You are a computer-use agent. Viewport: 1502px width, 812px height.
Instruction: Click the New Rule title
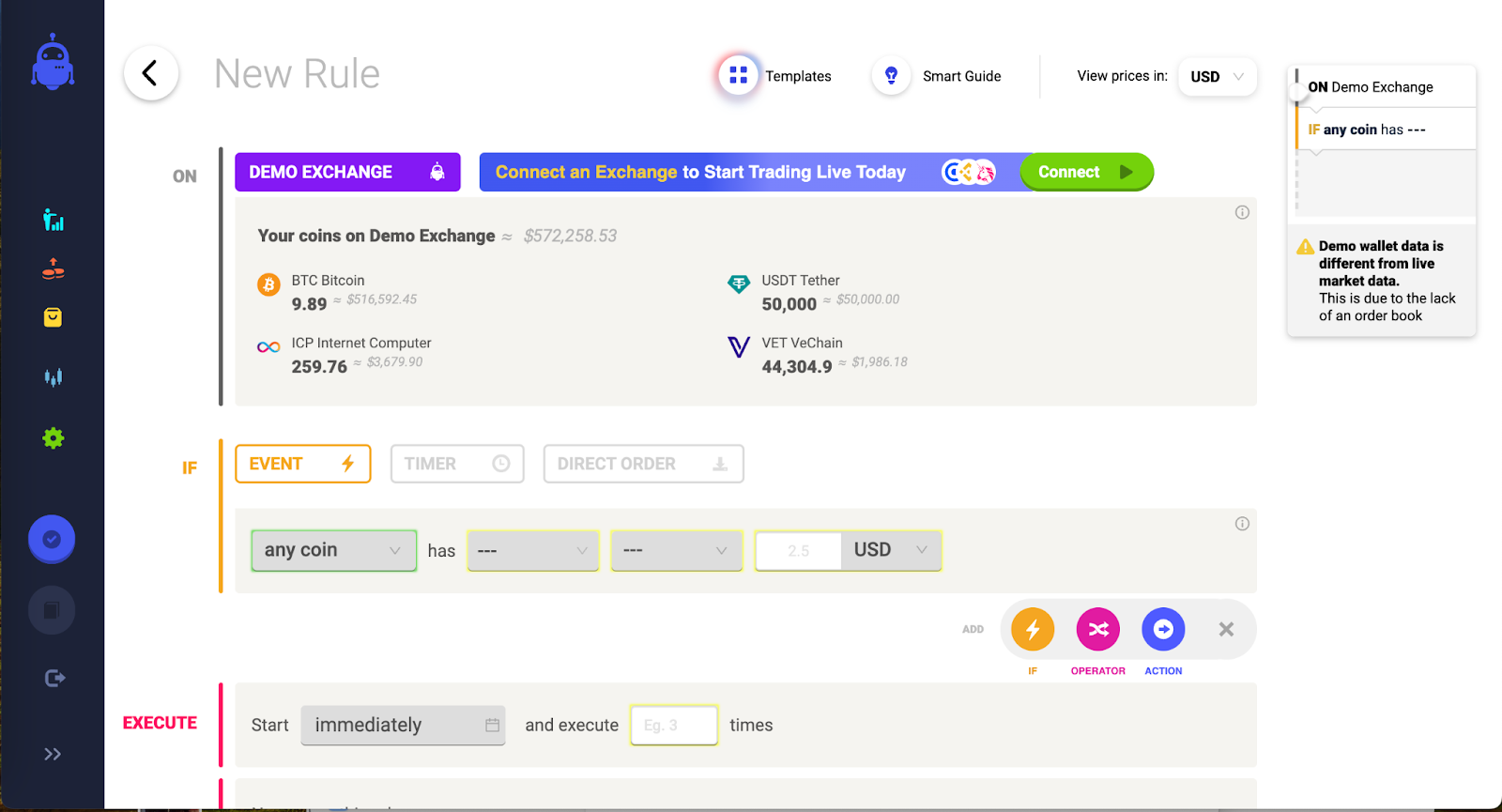pos(297,73)
